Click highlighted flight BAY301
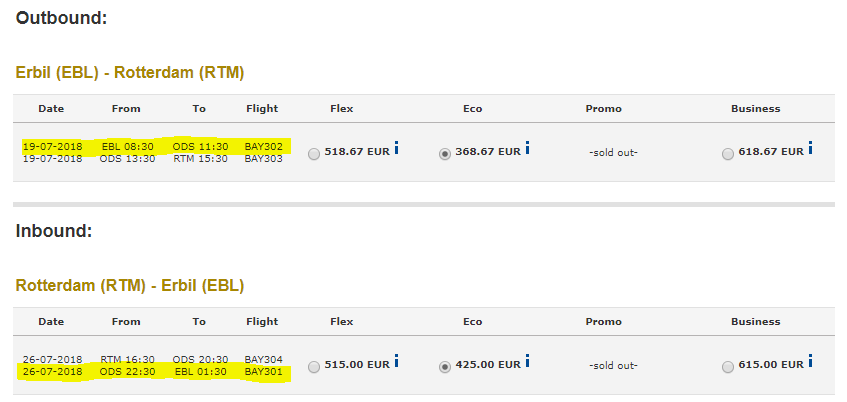 click(x=264, y=372)
